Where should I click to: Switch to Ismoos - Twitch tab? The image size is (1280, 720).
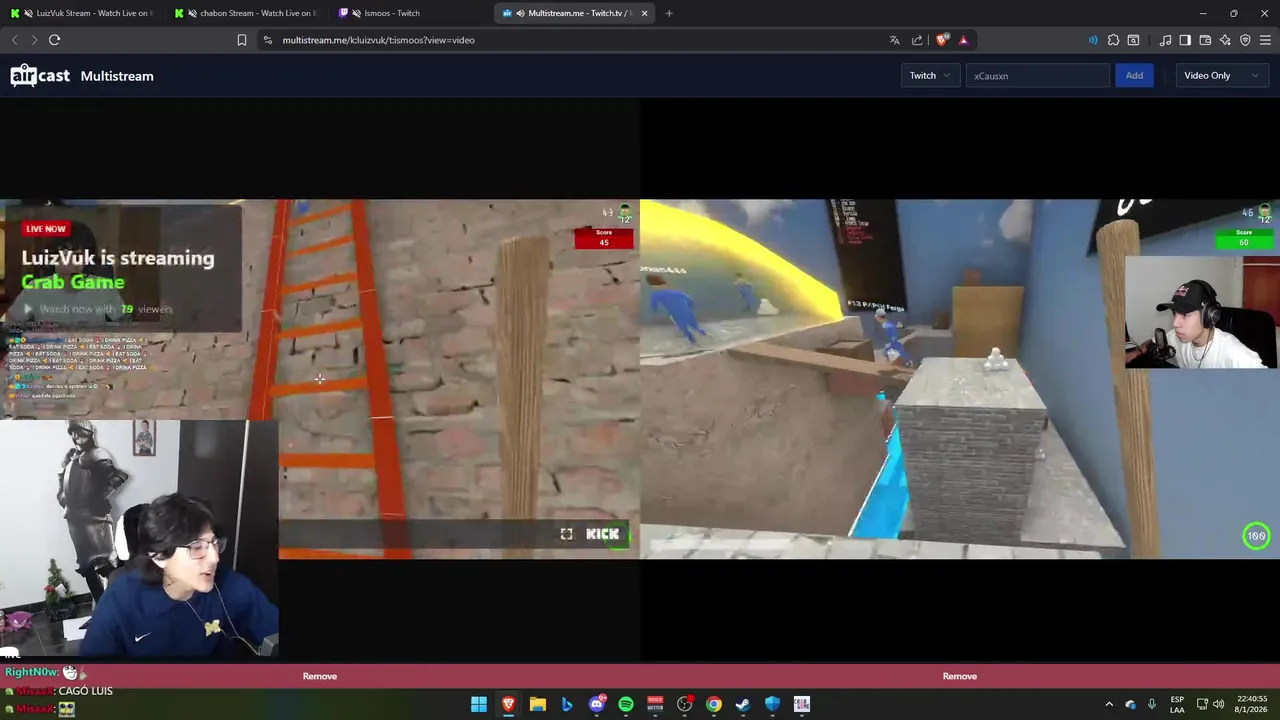pos(410,13)
